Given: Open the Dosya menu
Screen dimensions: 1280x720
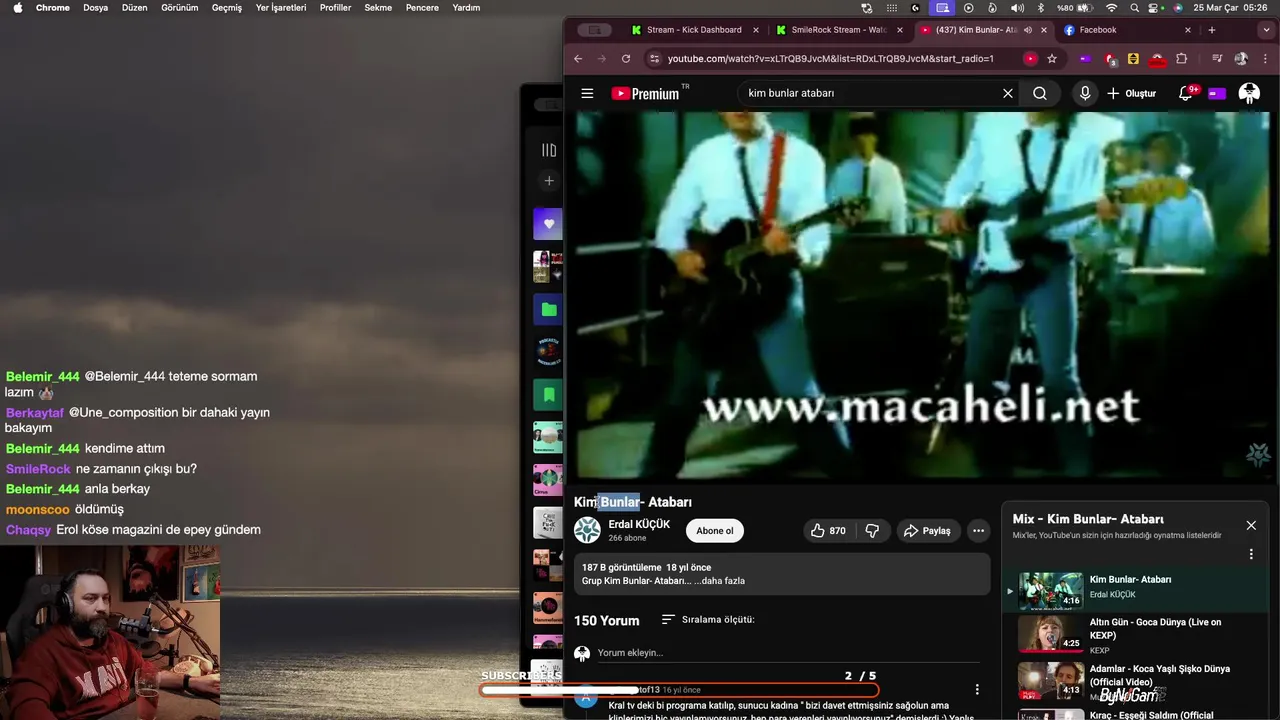Looking at the screenshot, I should 95,7.
